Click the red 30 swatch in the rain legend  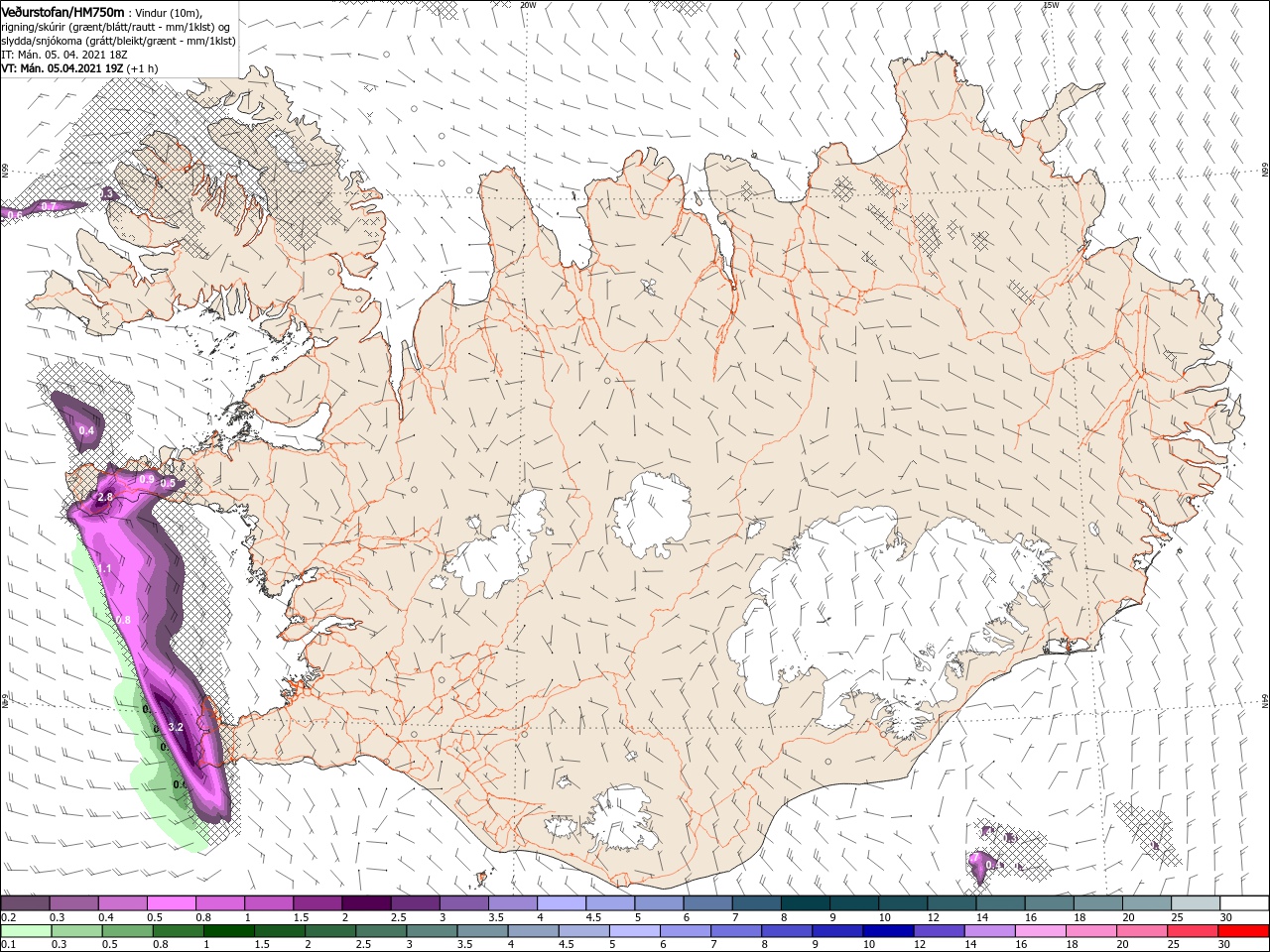pos(1244,931)
